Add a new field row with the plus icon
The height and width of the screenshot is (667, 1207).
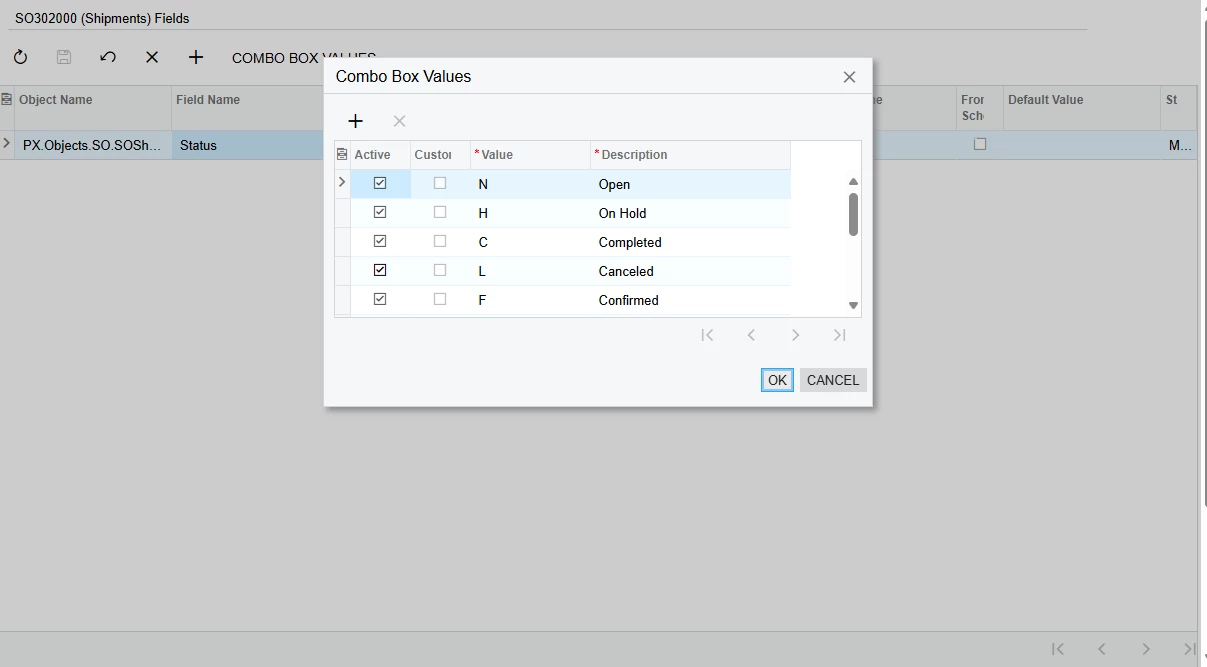click(x=195, y=57)
